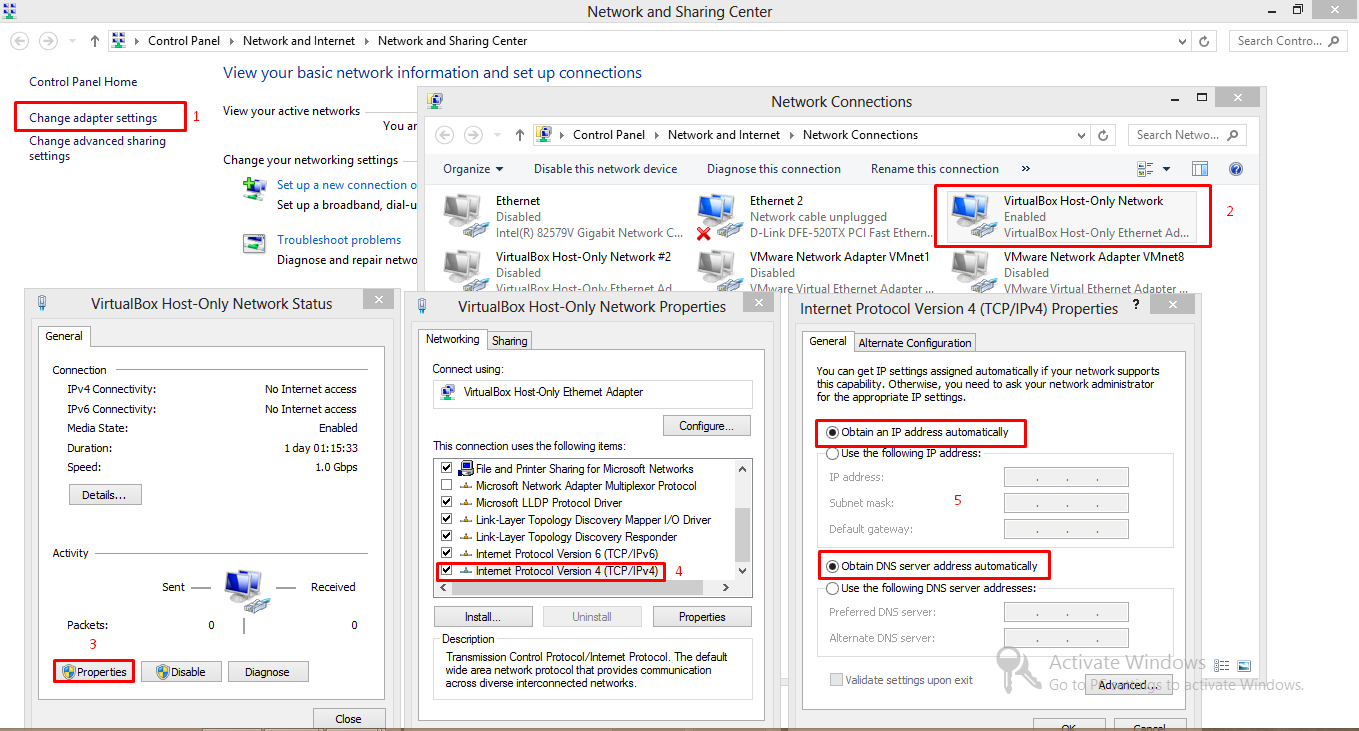
Task: Switch to Networking tab in adapter Properties
Action: click(x=453, y=340)
